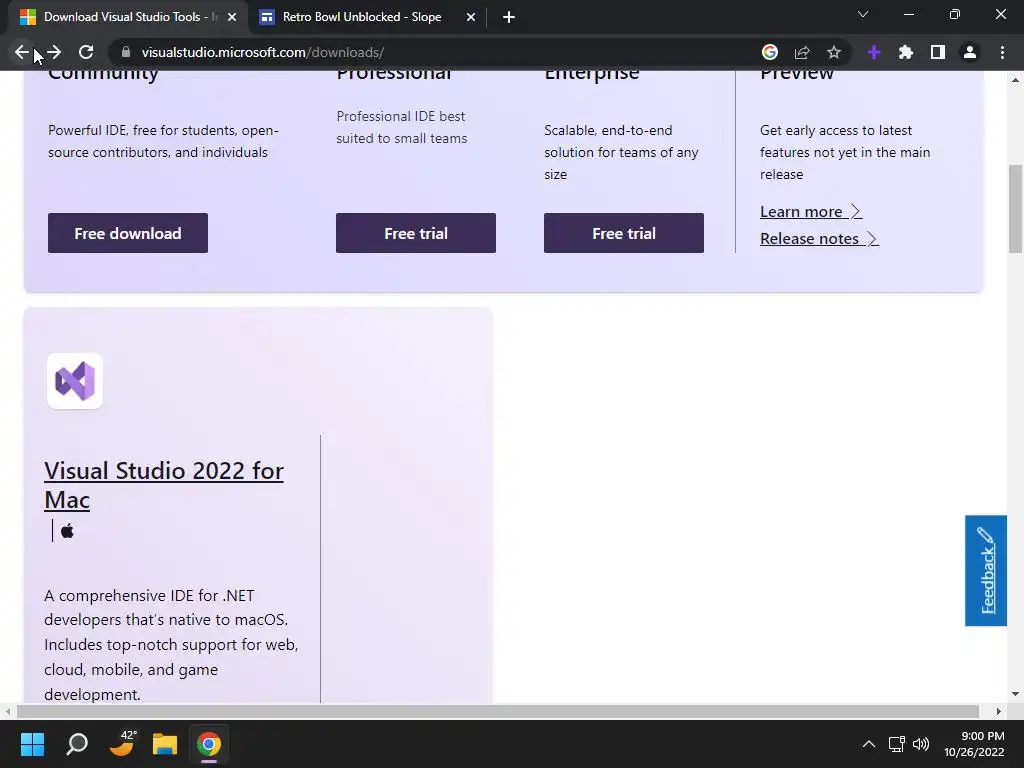
Task: Open File Explorer from the taskbar
Action: [x=165, y=744]
